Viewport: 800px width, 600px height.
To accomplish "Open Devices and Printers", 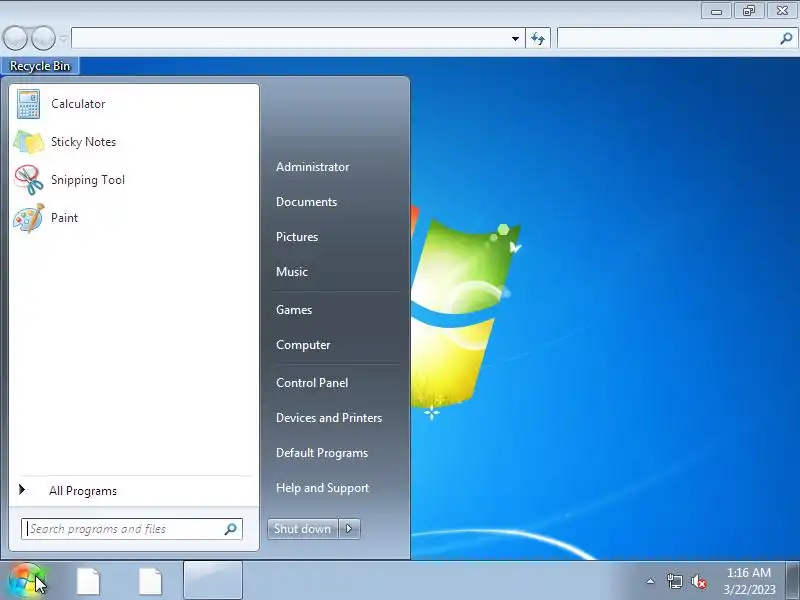I will [x=329, y=418].
